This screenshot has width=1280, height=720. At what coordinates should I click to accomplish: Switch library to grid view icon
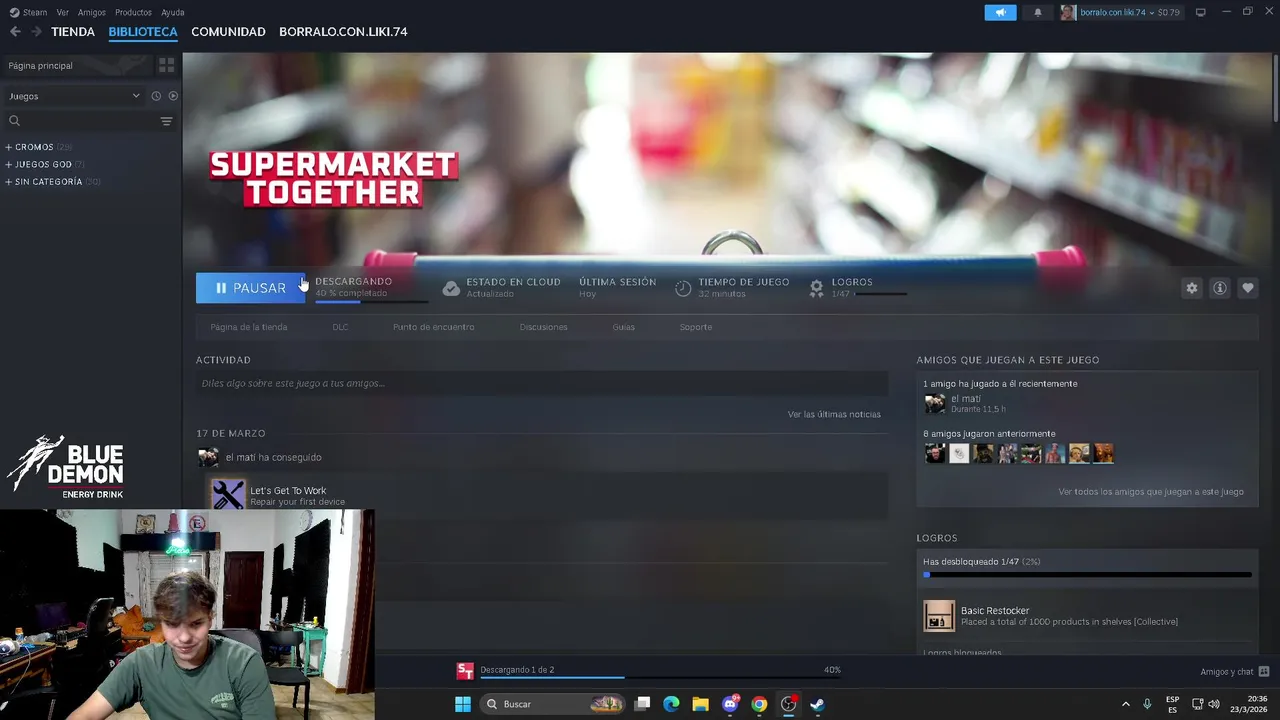click(x=166, y=65)
